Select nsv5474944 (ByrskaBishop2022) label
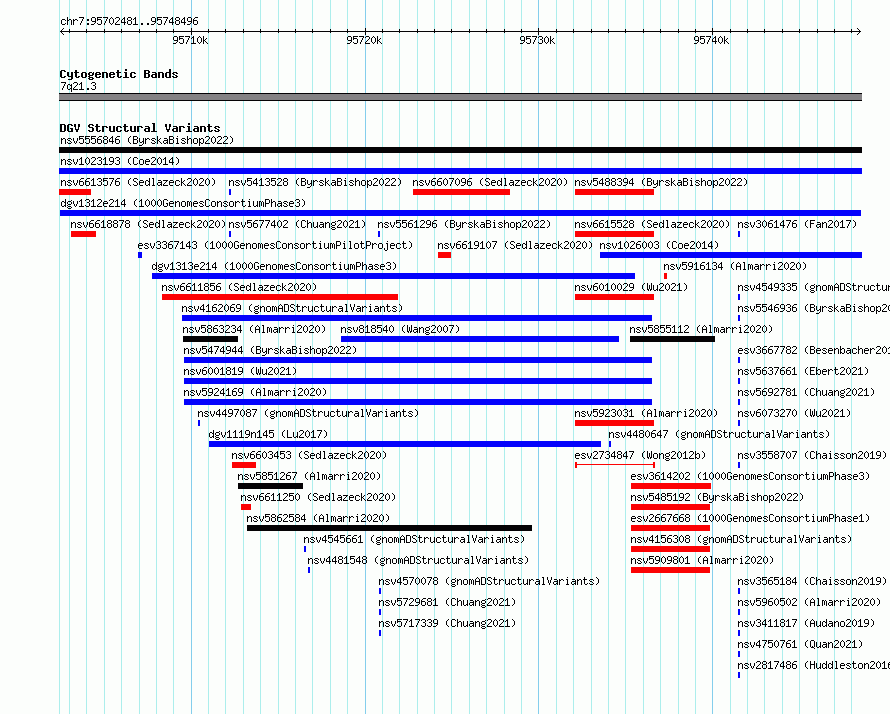 [270, 350]
